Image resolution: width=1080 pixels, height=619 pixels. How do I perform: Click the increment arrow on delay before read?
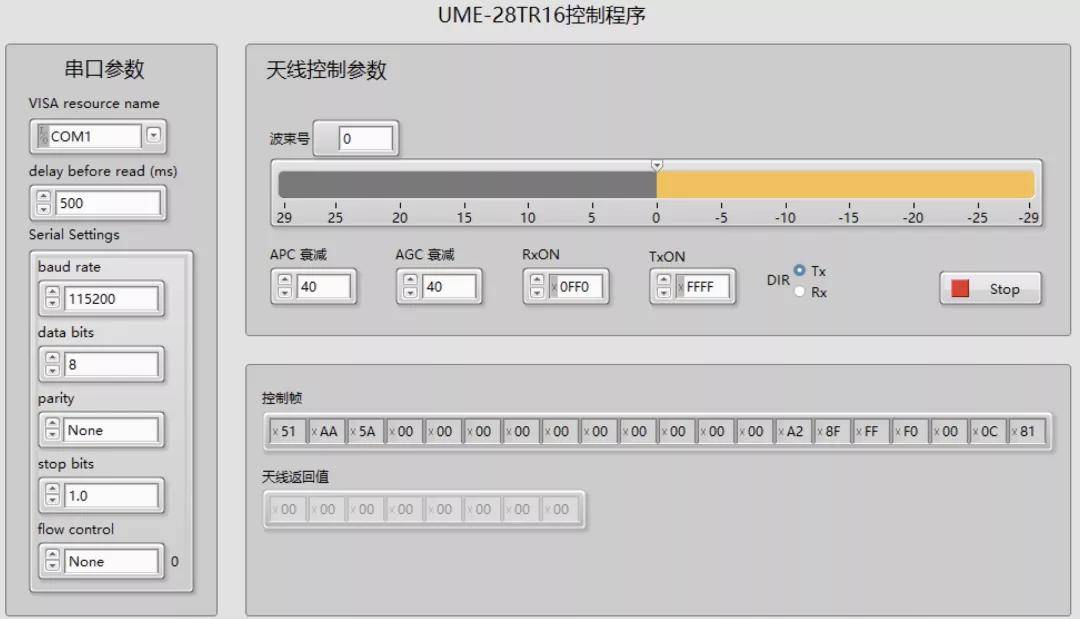point(43,198)
